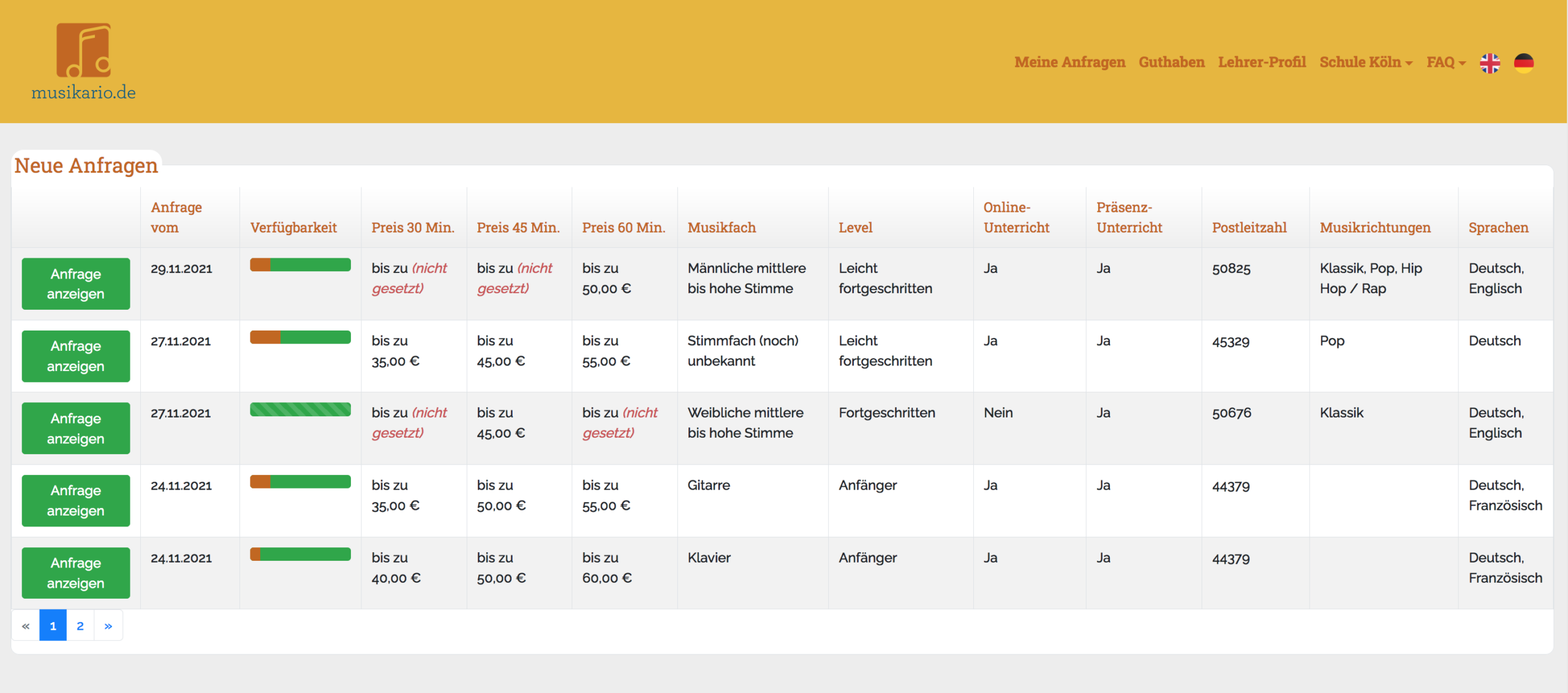Screen dimensions: 1568x693
Task: Click availability bar of 29.11.2021 row
Action: (300, 264)
